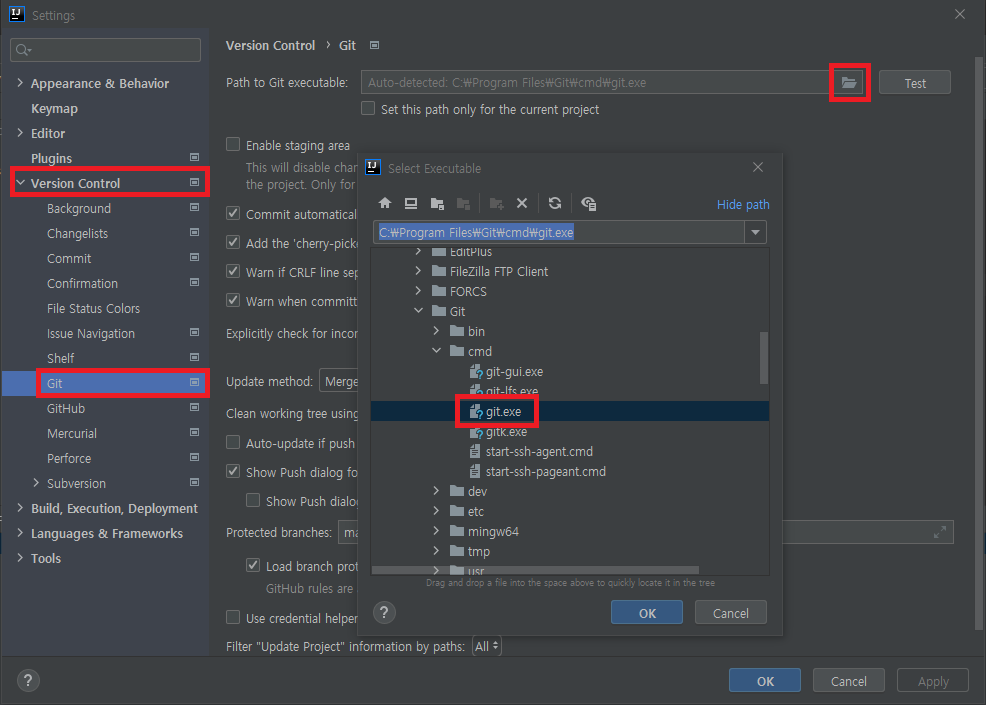Click project icon beside Shelf entry
Screen dimensions: 986x705
pyautogui.click(x=194, y=357)
